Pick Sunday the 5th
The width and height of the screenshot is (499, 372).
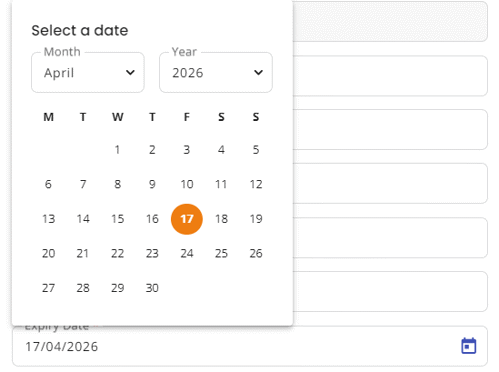pyautogui.click(x=256, y=150)
